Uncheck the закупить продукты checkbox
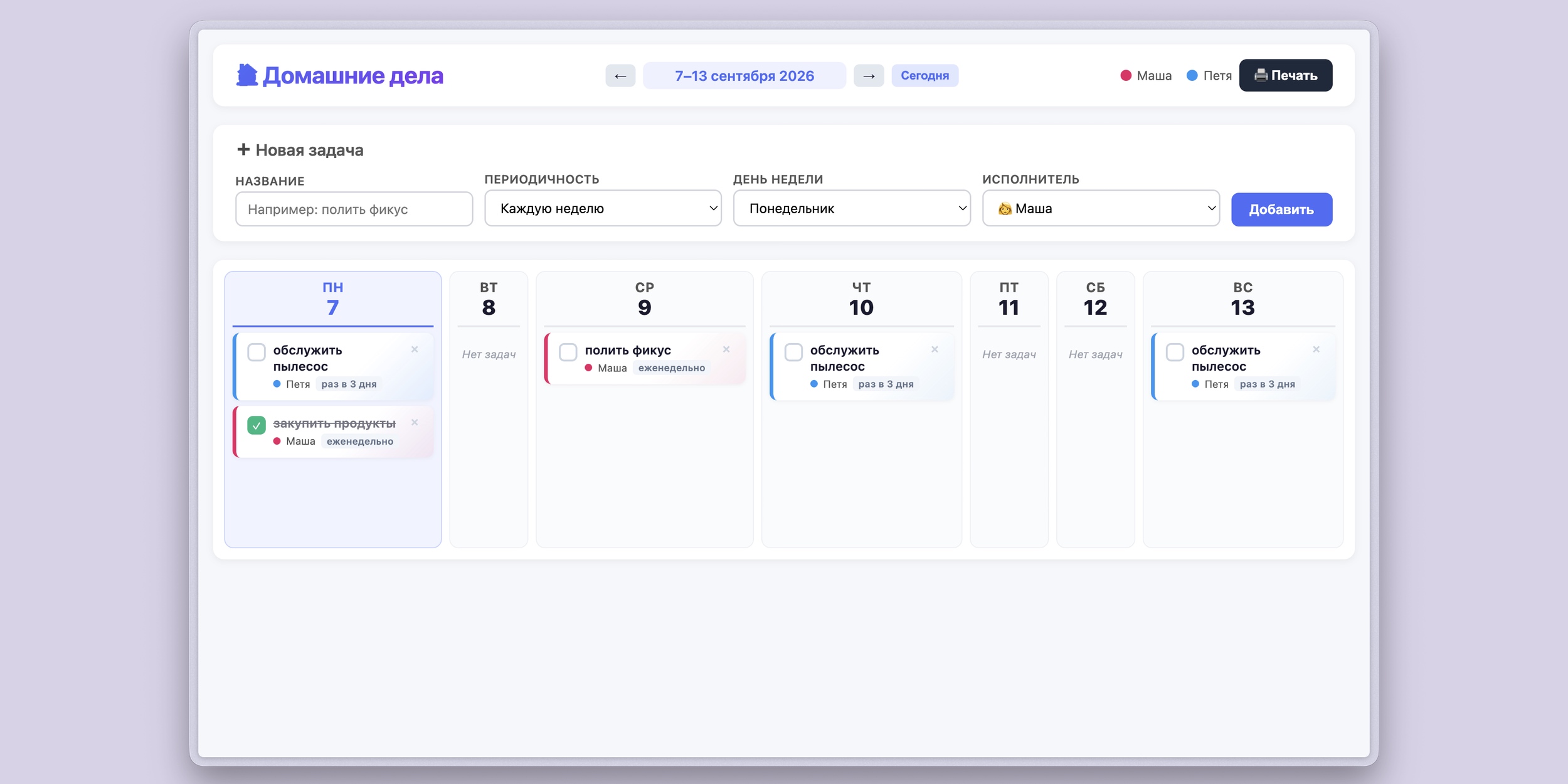Viewport: 1568px width, 784px height. tap(257, 425)
